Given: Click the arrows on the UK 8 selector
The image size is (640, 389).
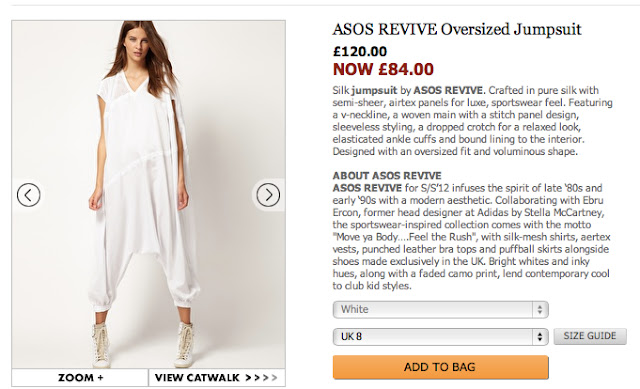Looking at the screenshot, I should [x=540, y=337].
